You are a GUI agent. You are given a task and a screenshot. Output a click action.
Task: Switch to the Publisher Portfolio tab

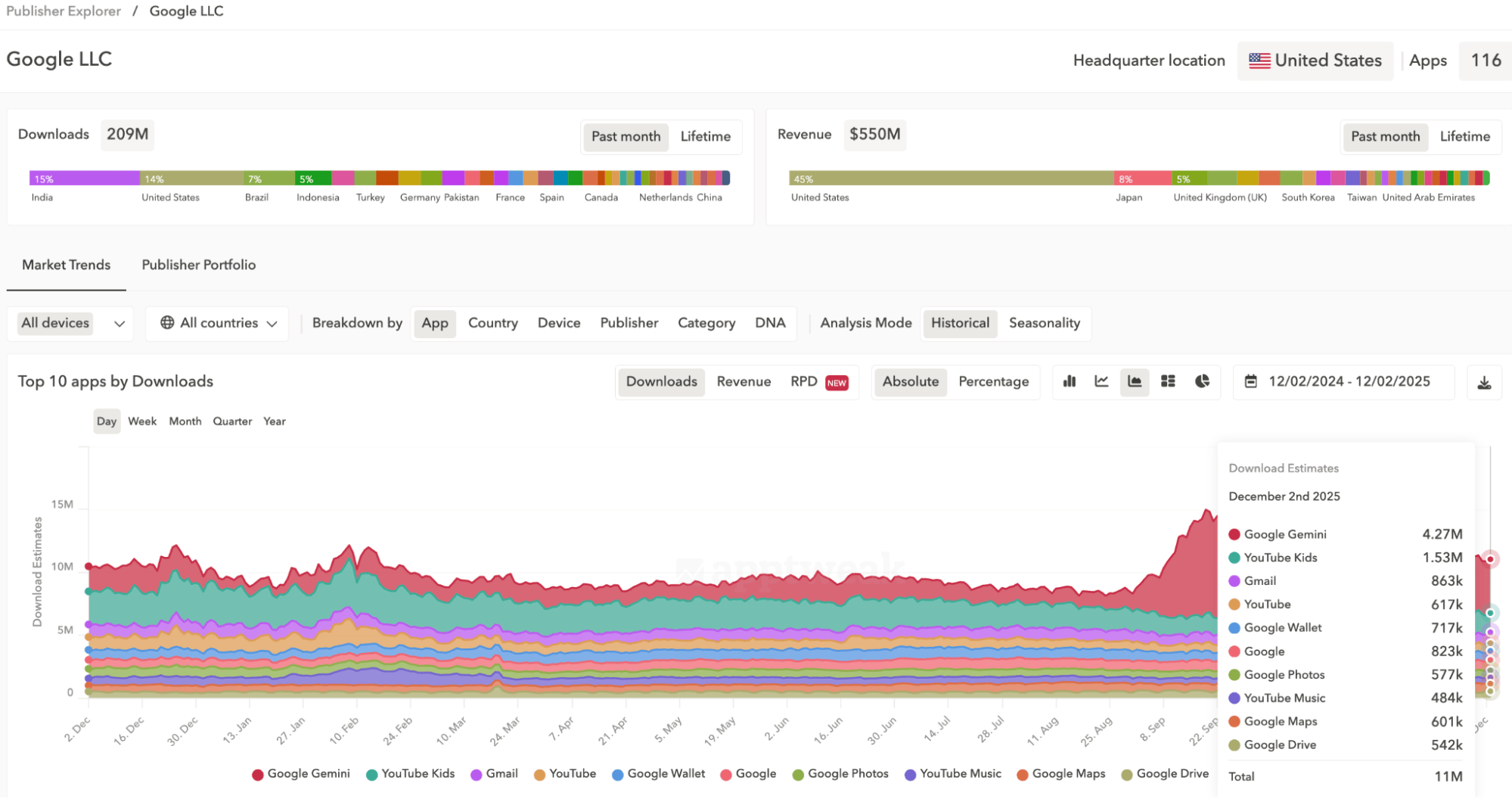pyautogui.click(x=198, y=265)
